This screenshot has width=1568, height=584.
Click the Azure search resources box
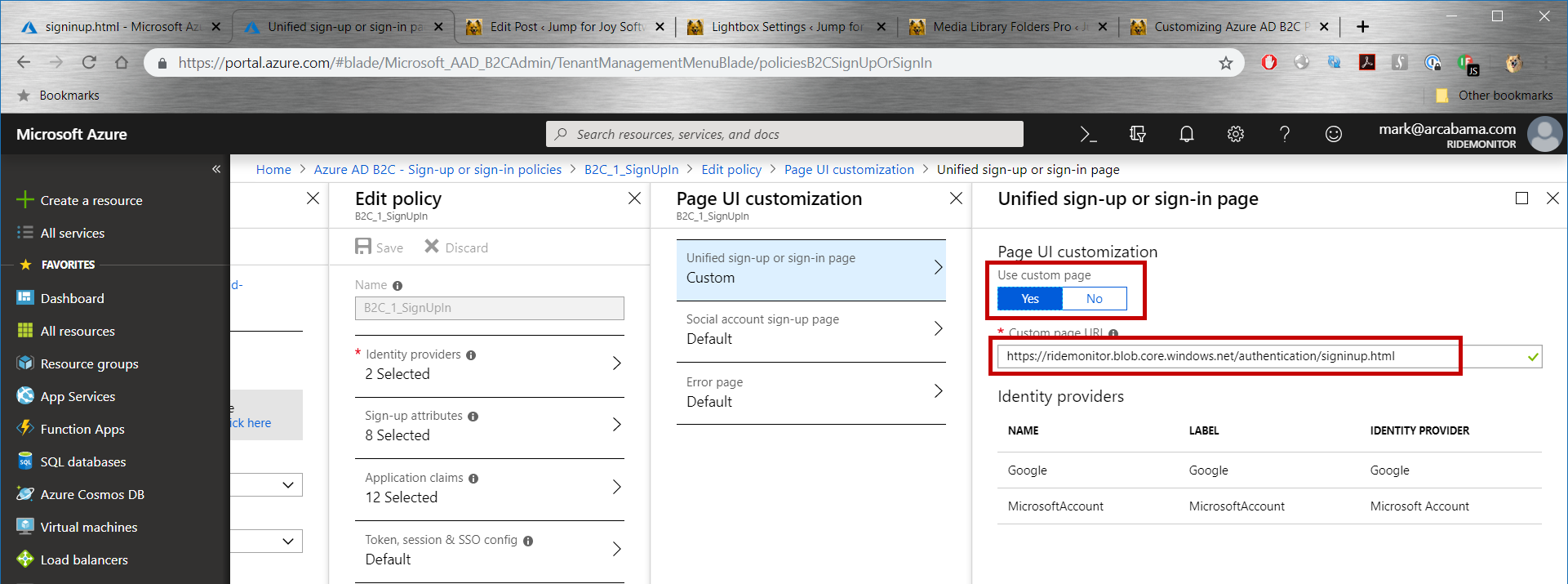click(784, 134)
